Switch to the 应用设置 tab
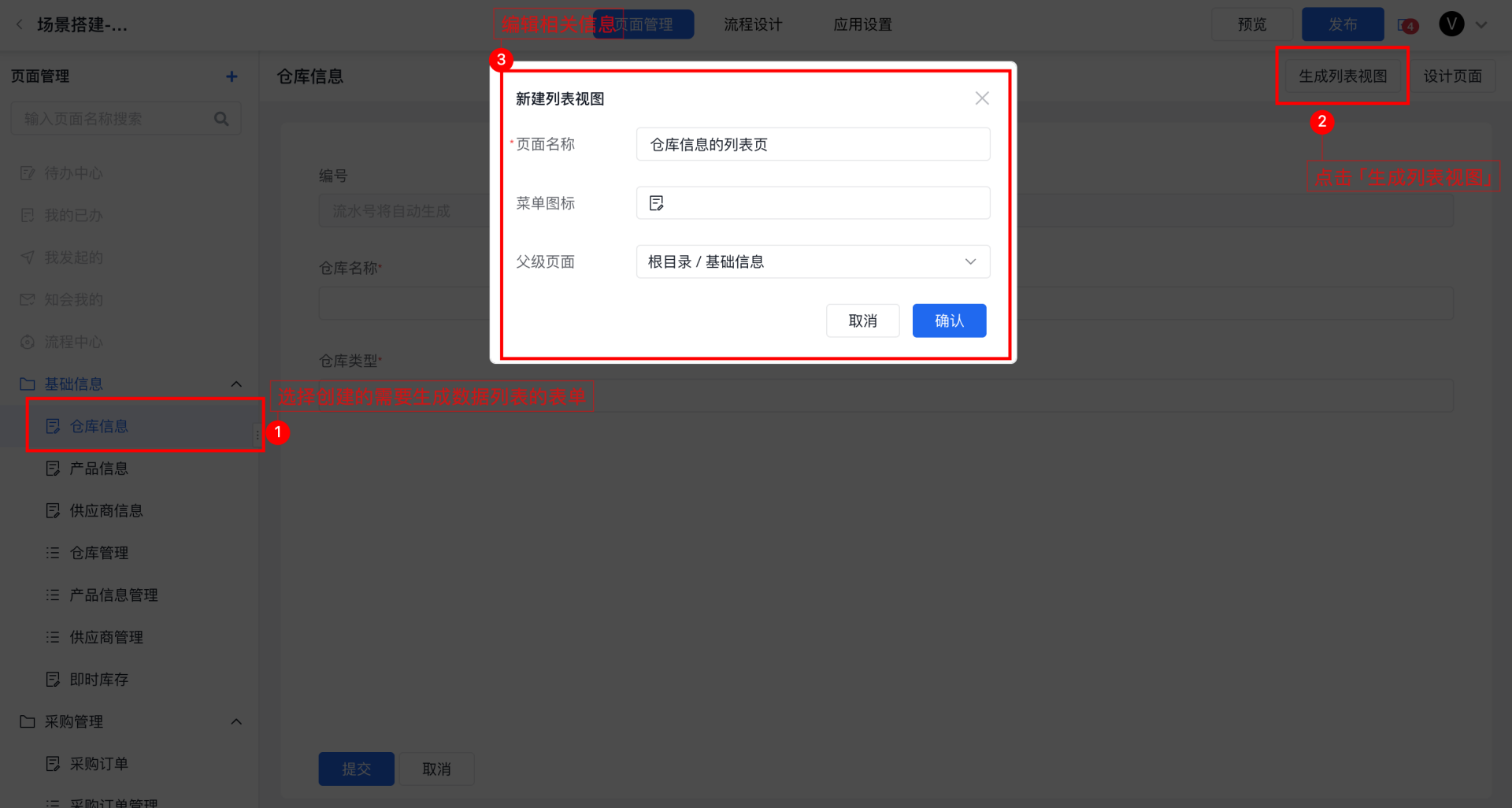The height and width of the screenshot is (808, 1512). (862, 24)
